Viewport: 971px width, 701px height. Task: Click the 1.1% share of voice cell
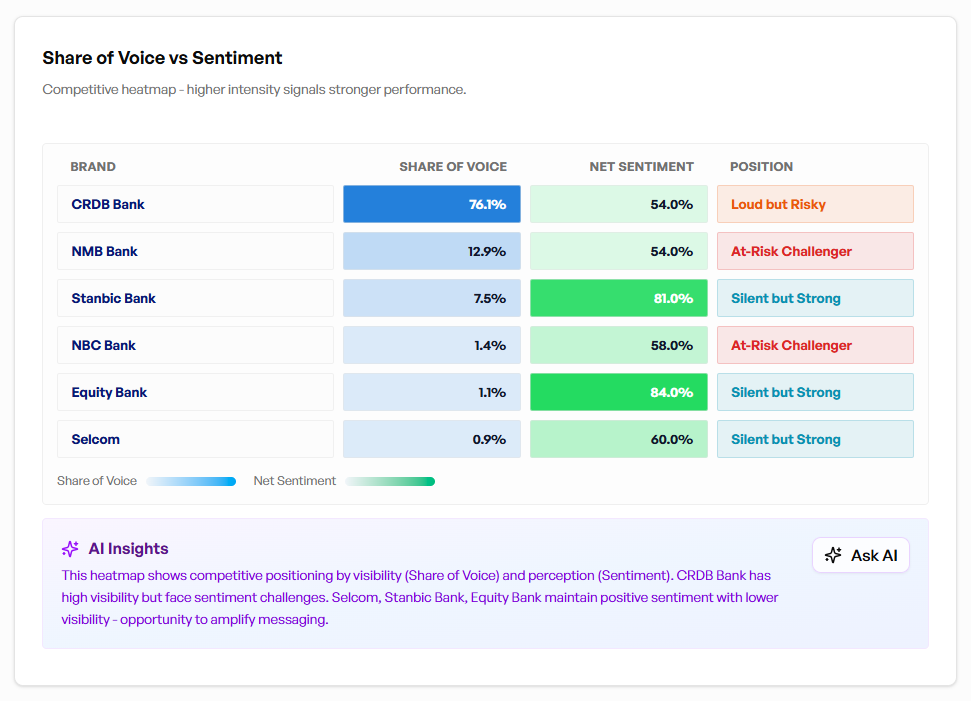click(x=432, y=393)
